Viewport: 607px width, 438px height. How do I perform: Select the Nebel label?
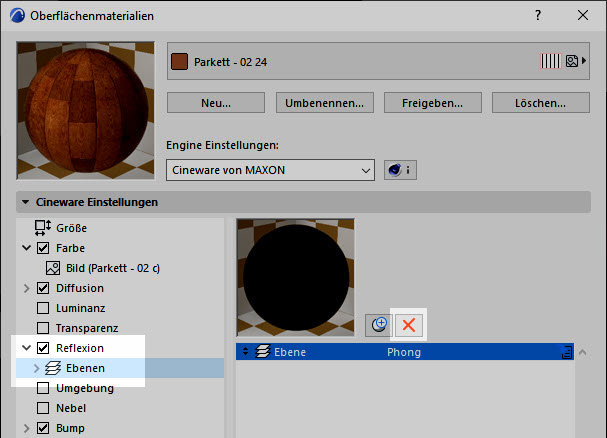71,408
